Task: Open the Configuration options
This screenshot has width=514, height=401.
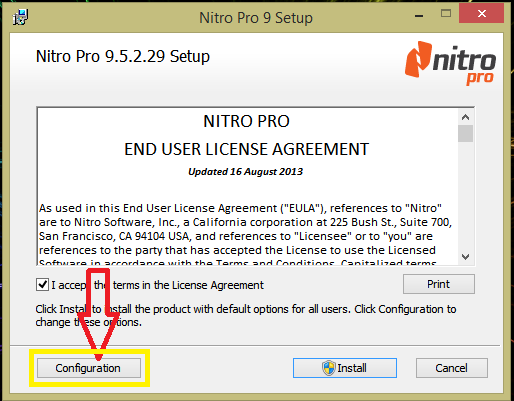Action: 89,368
